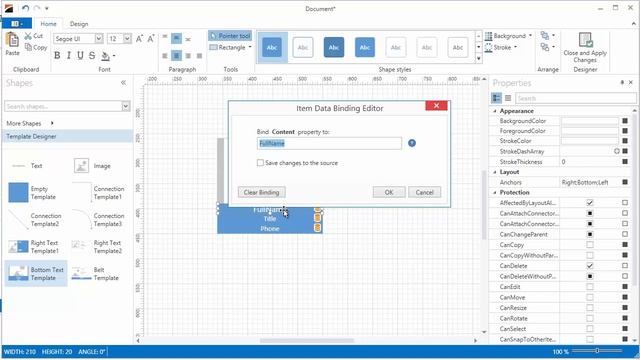The width and height of the screenshot is (640, 360).
Task: Expand the shape styles gallery
Action: coord(479,58)
